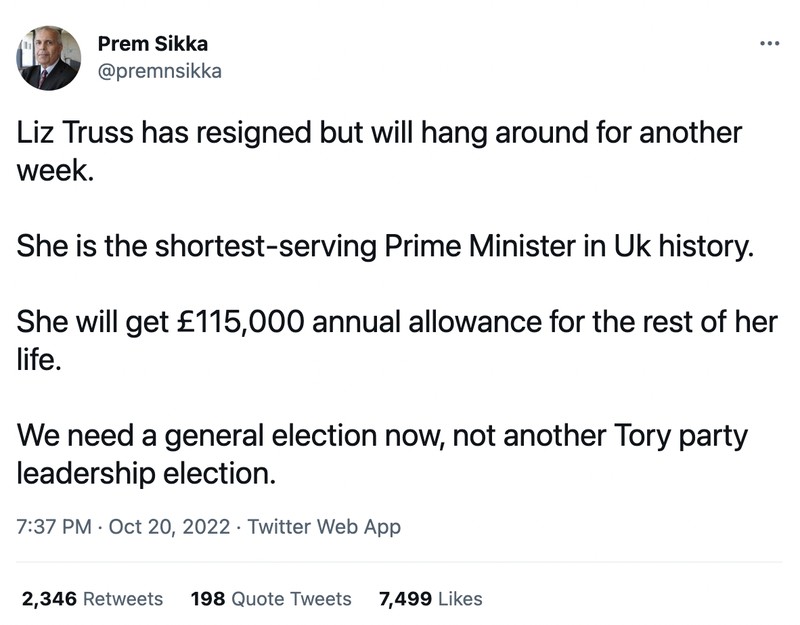The width and height of the screenshot is (800, 625).
Task: Expand tweet options using the corner ellipsis
Action: tap(770, 42)
